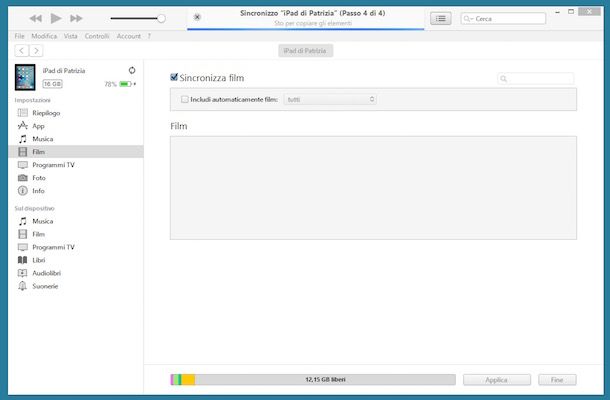Open the Account menu
610x400 pixels.
point(128,36)
